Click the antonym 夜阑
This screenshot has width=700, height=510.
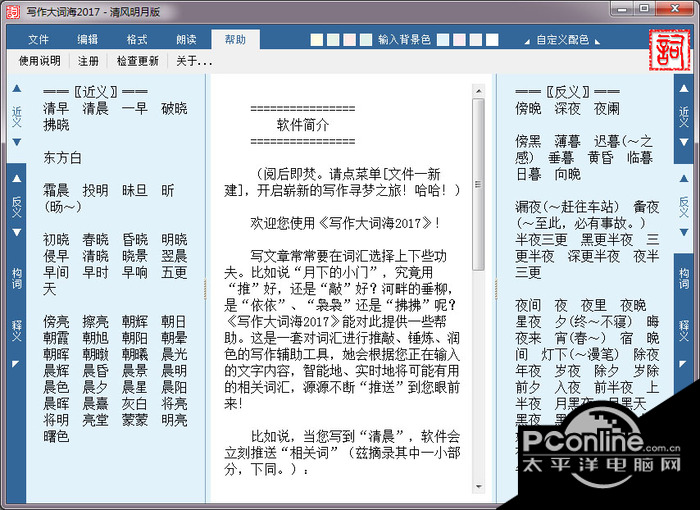coord(607,109)
